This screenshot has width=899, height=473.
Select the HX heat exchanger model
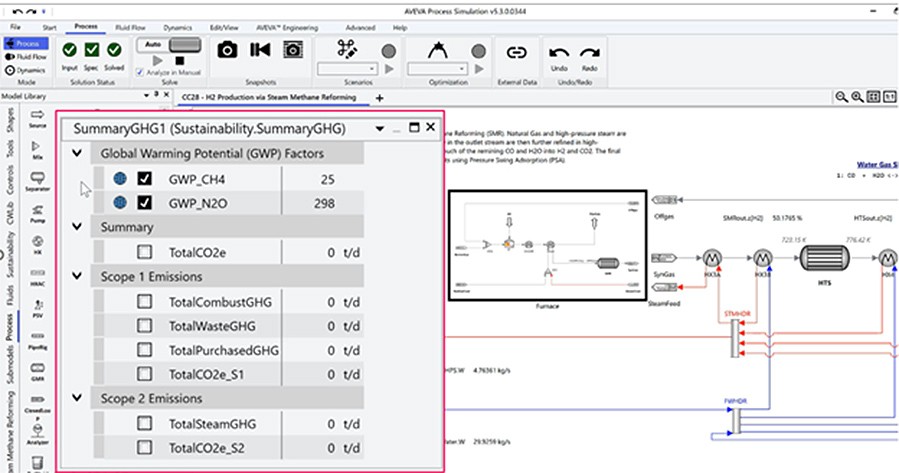pos(37,245)
